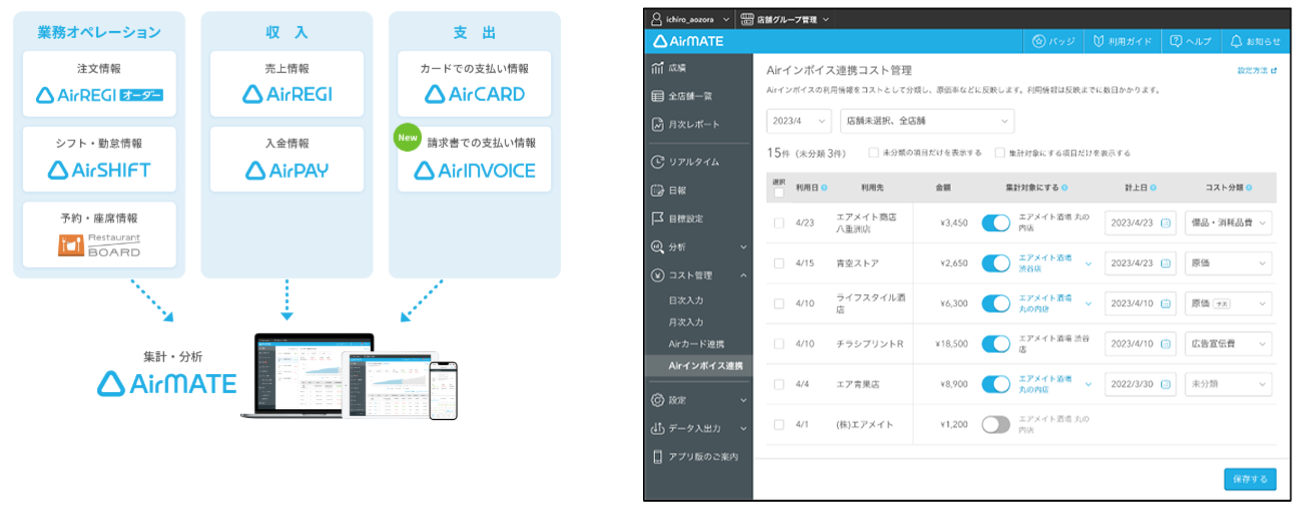This screenshot has width=1300, height=515.
Task: Click the AirCARD logo in the diagram
Action: [x=475, y=95]
